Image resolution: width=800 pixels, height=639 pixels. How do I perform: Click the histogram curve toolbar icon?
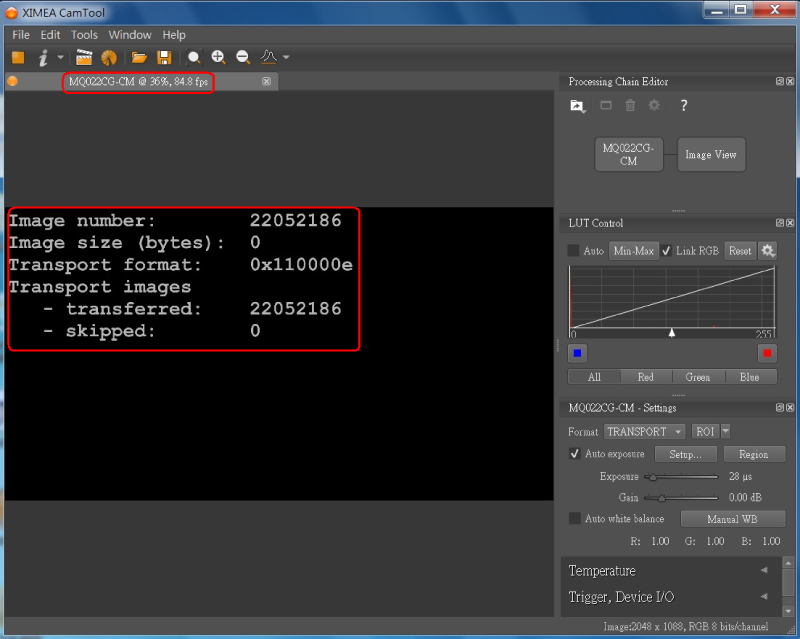pyautogui.click(x=268, y=57)
